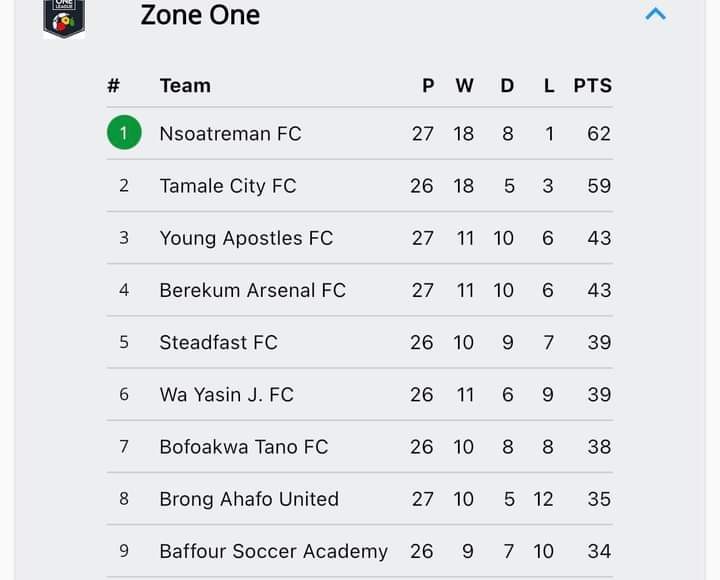Click Steadfast FC team name
This screenshot has height=580, width=720.
219,343
